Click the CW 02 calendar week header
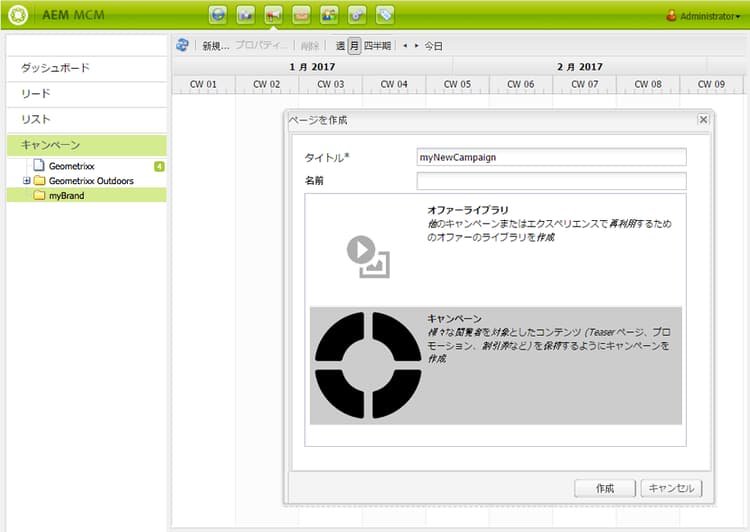The width and height of the screenshot is (750, 532). (x=266, y=84)
